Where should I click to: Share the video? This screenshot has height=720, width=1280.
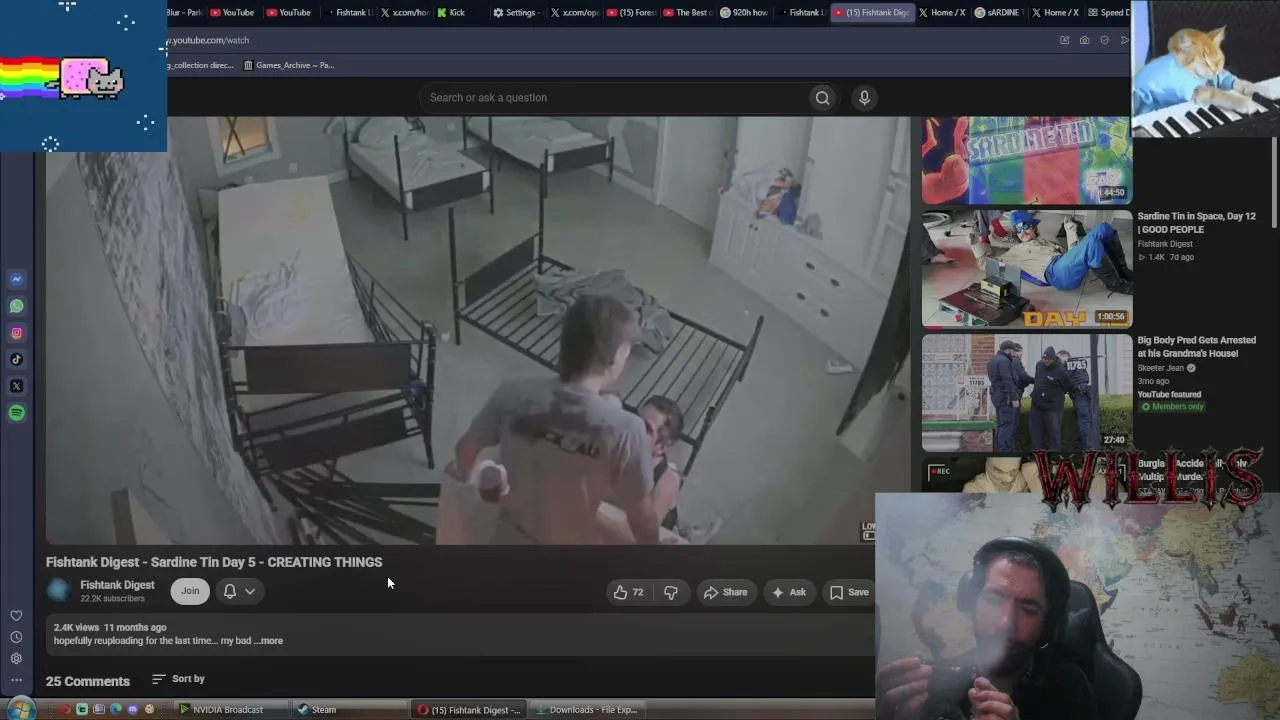[x=725, y=592]
